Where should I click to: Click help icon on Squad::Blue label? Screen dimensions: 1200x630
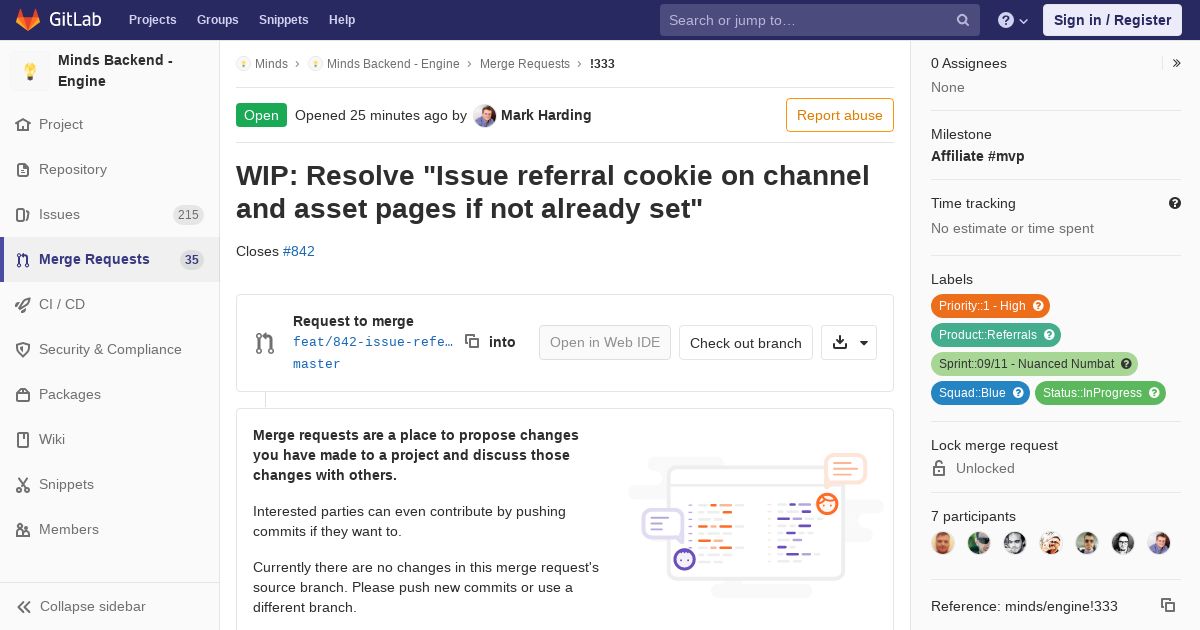[x=1018, y=393]
